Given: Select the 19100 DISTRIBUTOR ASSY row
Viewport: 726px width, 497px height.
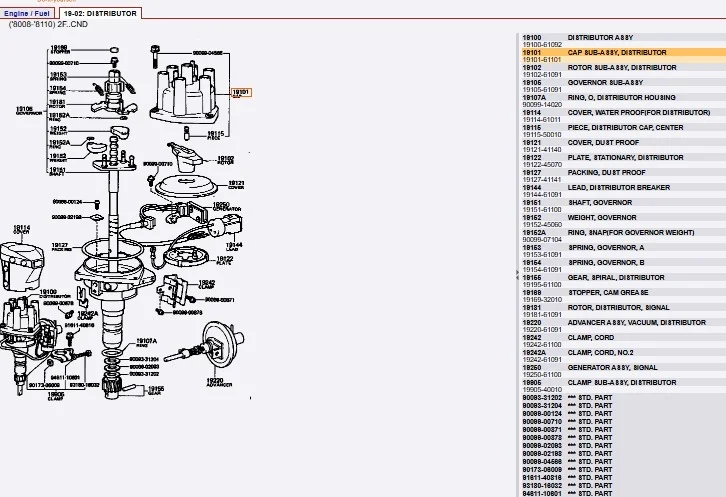Looking at the screenshot, I should pyautogui.click(x=623, y=41).
